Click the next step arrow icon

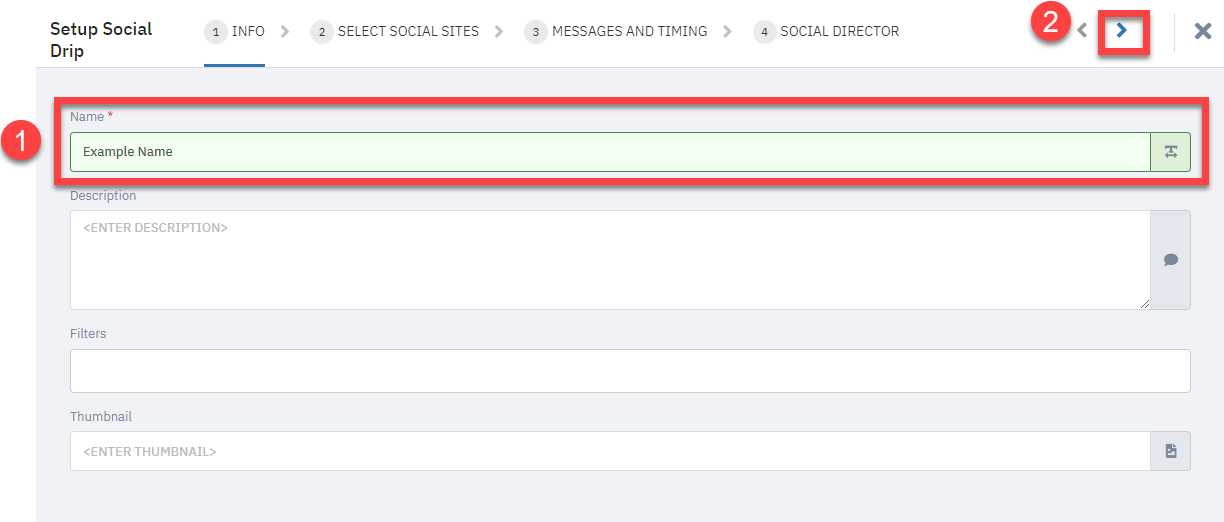pyautogui.click(x=1122, y=31)
